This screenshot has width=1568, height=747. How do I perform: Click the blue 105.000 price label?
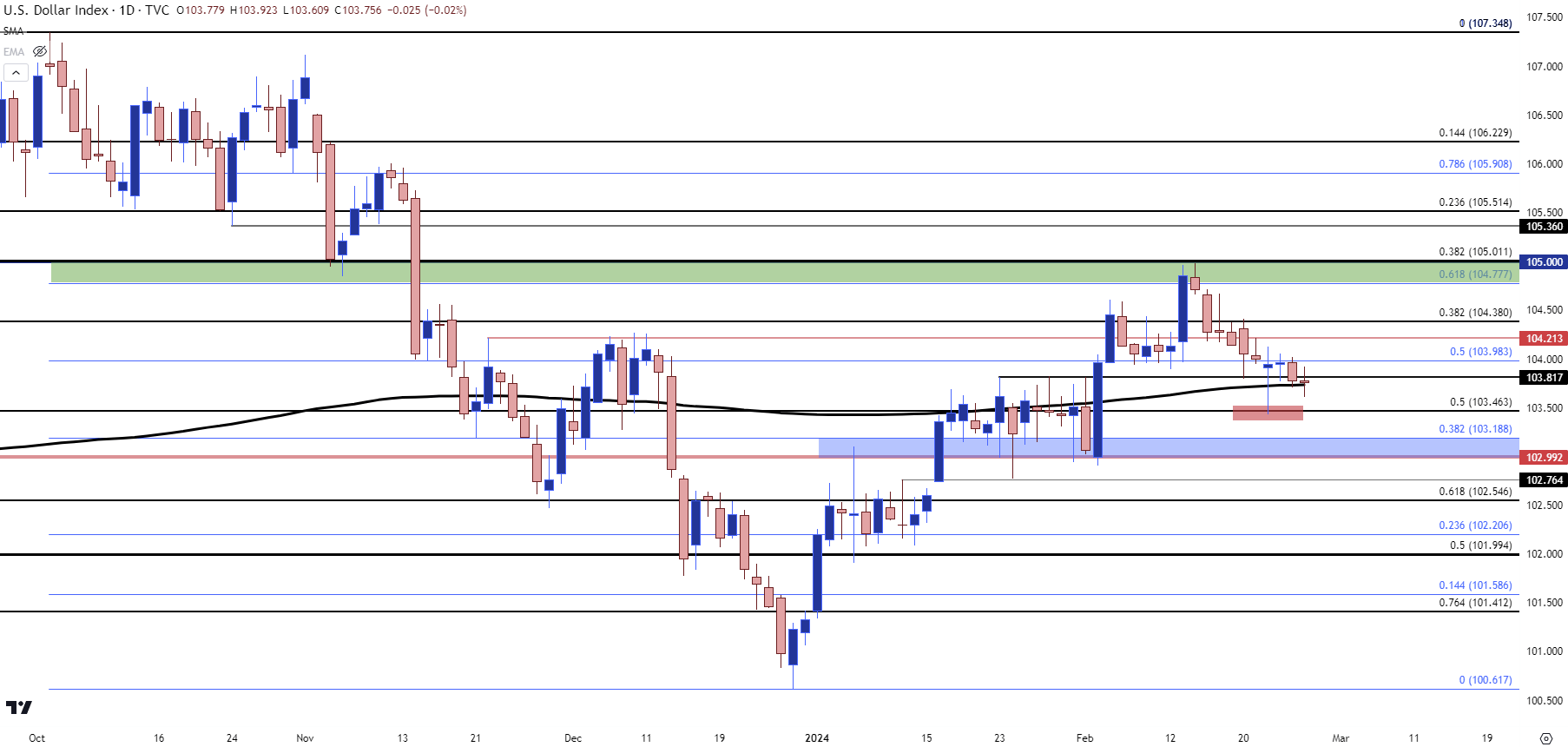[1544, 262]
